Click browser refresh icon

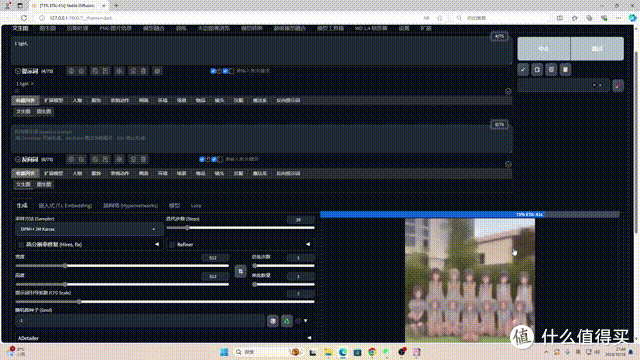(24, 18)
